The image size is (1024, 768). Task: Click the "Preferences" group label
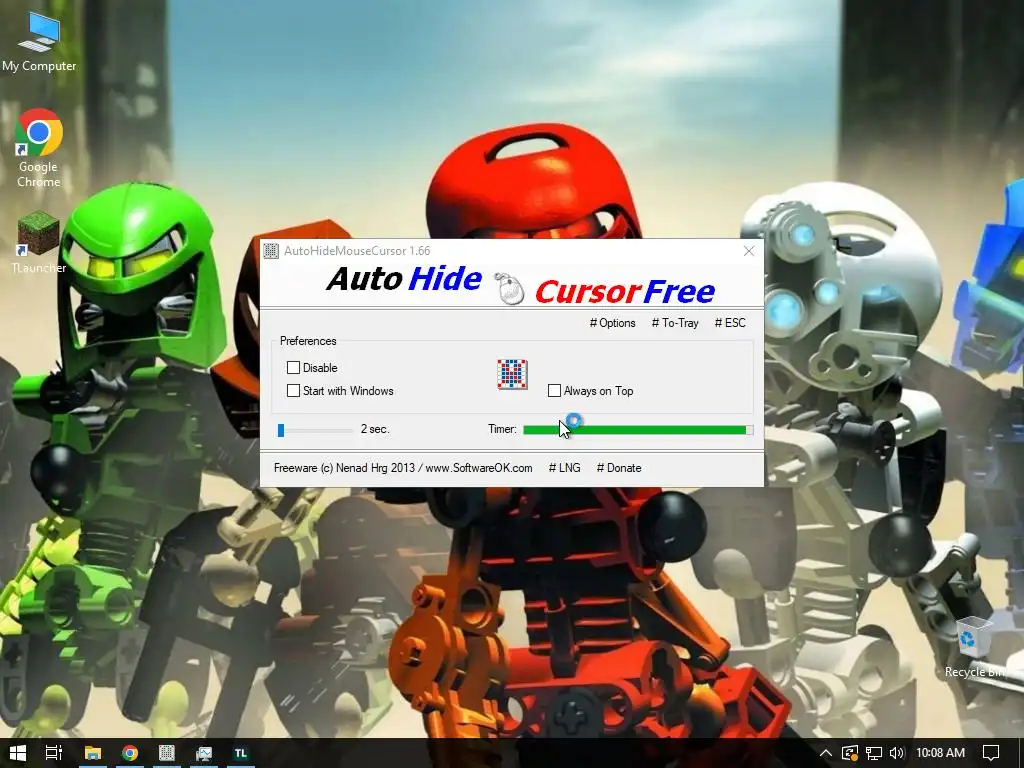tap(308, 341)
